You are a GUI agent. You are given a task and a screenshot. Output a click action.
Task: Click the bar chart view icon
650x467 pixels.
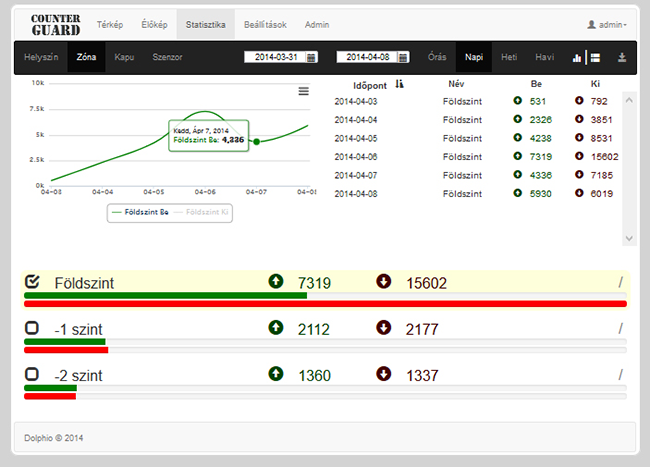[577, 58]
